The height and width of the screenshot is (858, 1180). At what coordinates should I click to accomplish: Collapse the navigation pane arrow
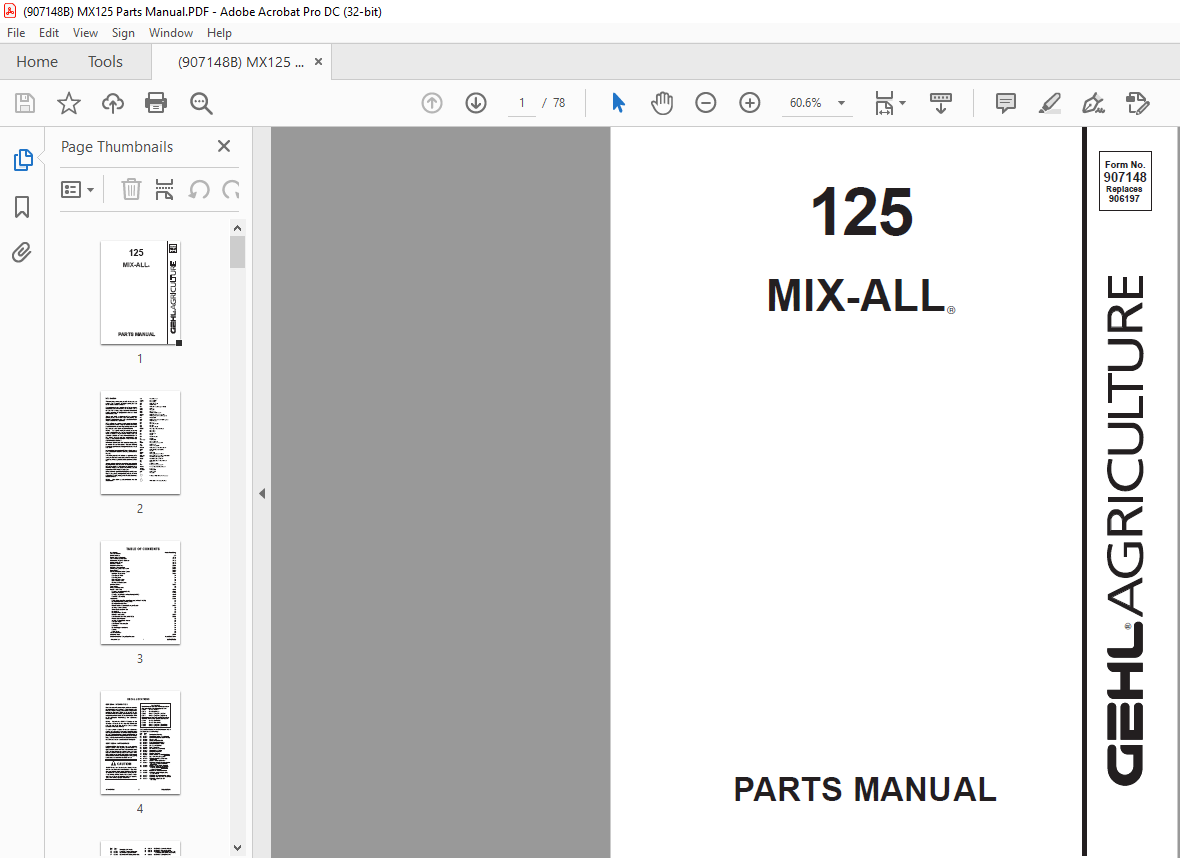point(262,494)
